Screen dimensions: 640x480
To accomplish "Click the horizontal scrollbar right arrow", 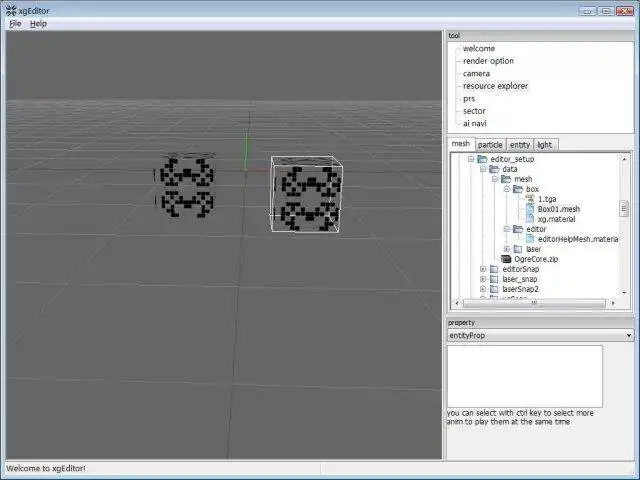I will pos(613,303).
